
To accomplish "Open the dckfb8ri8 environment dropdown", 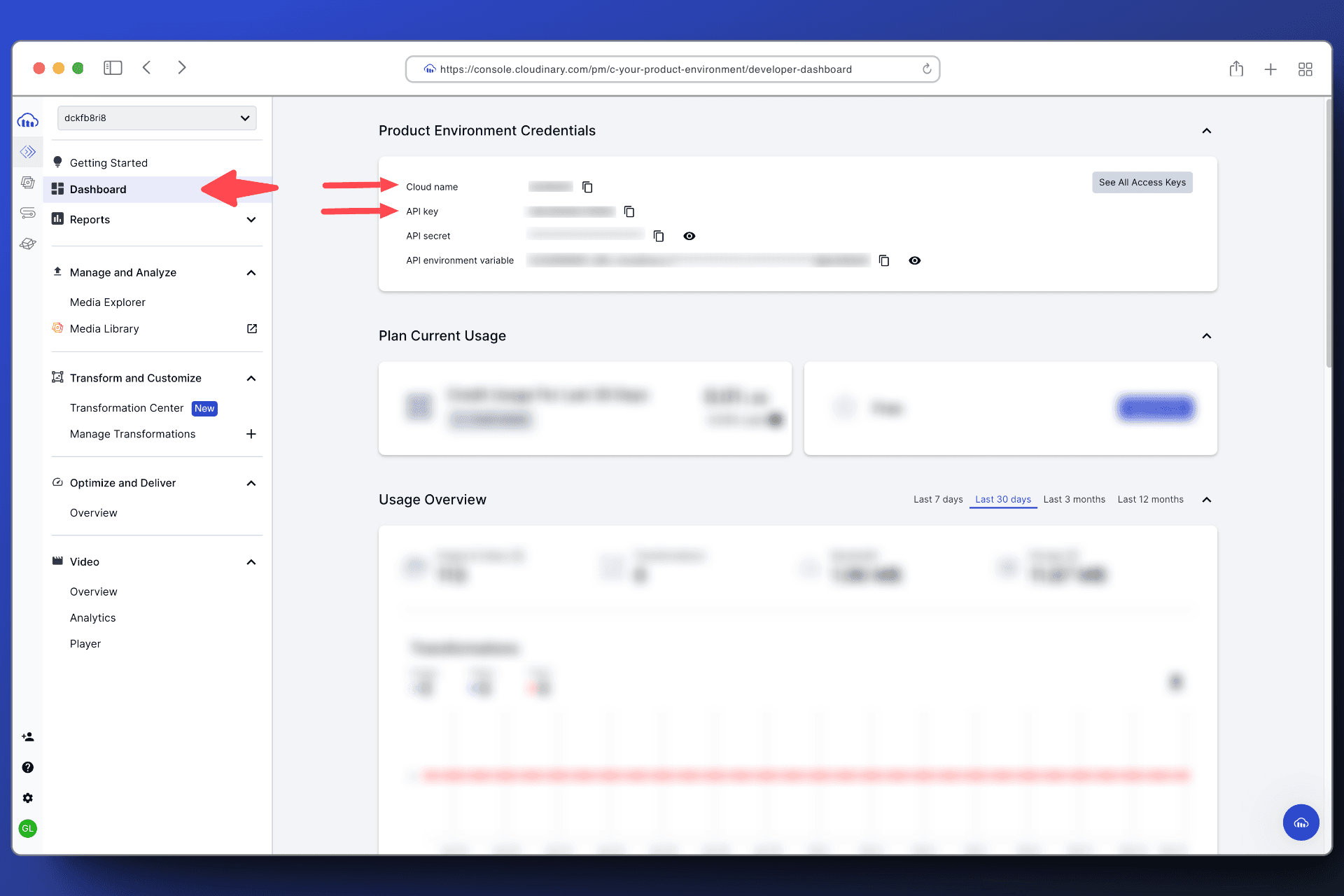I will pyautogui.click(x=157, y=118).
